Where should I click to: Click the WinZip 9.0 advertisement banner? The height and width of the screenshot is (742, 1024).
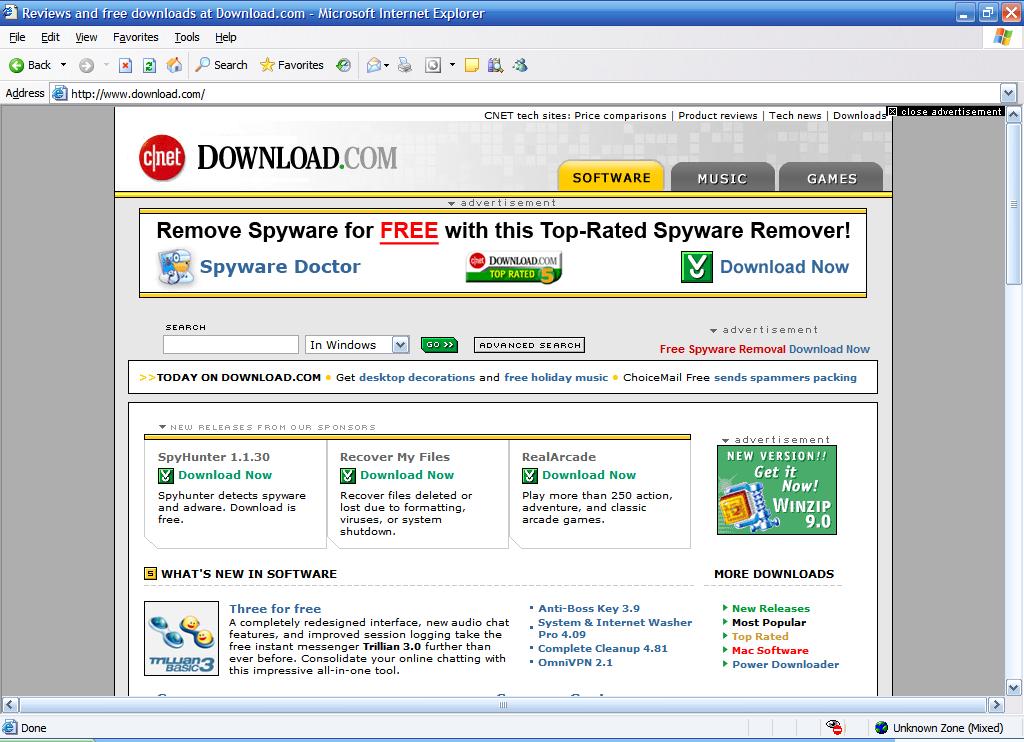tap(776, 490)
